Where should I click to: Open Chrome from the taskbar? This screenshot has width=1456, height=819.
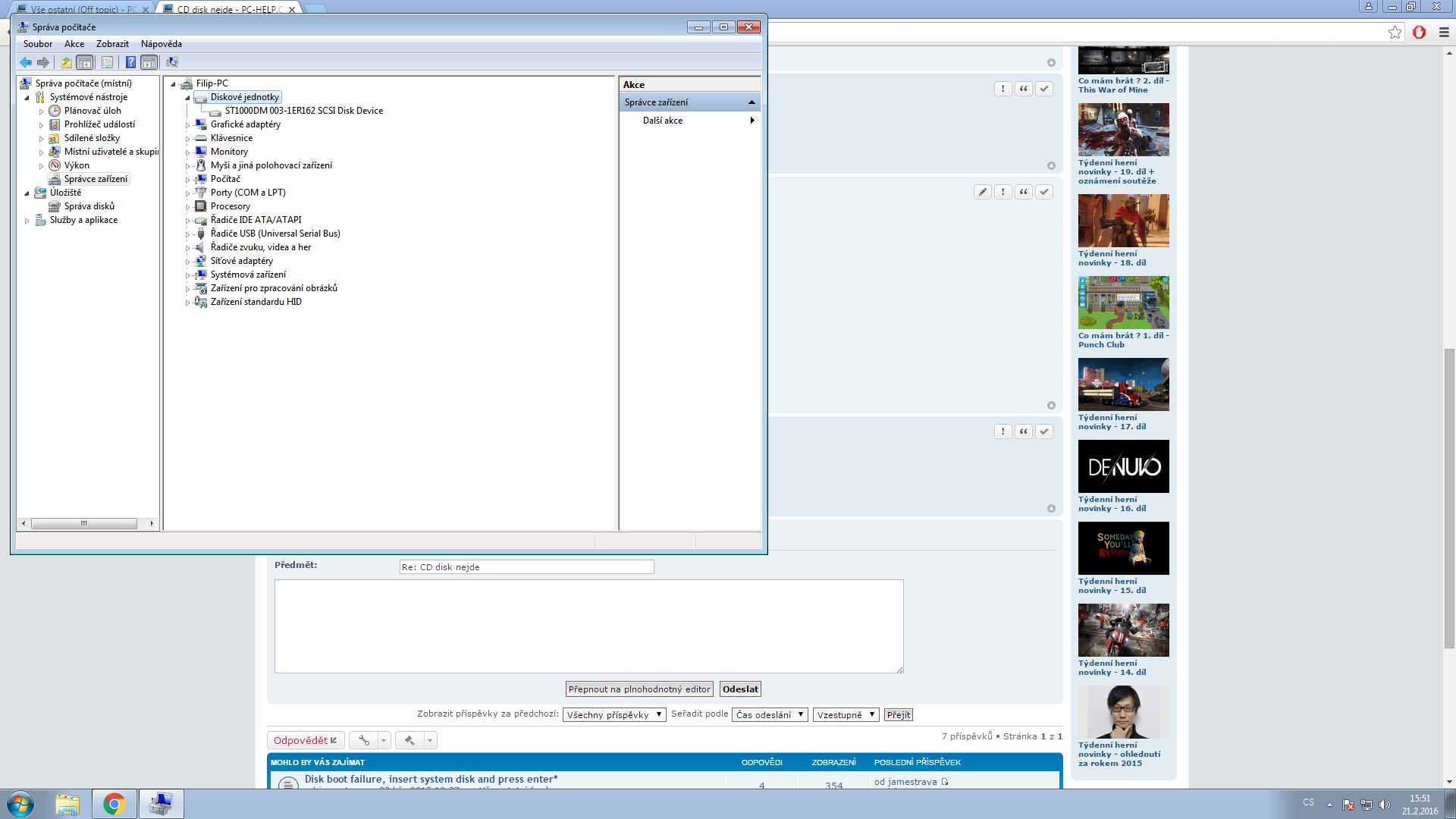[115, 804]
